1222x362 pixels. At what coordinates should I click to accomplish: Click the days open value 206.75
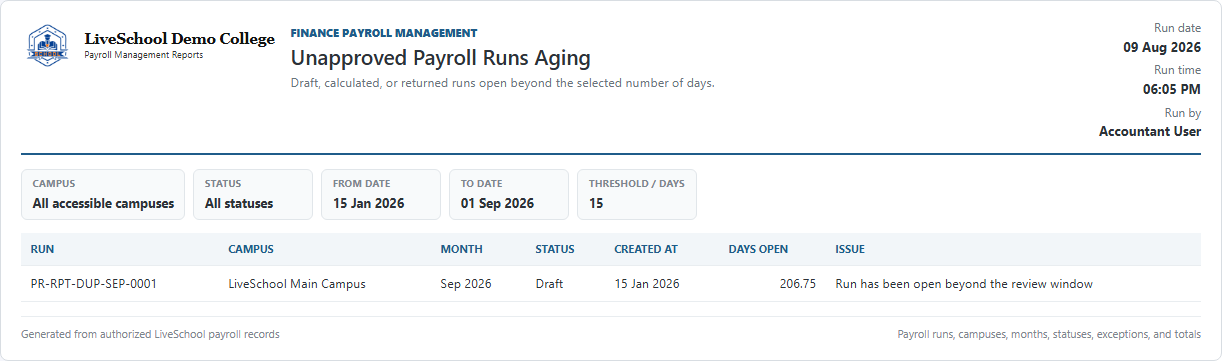pos(798,284)
